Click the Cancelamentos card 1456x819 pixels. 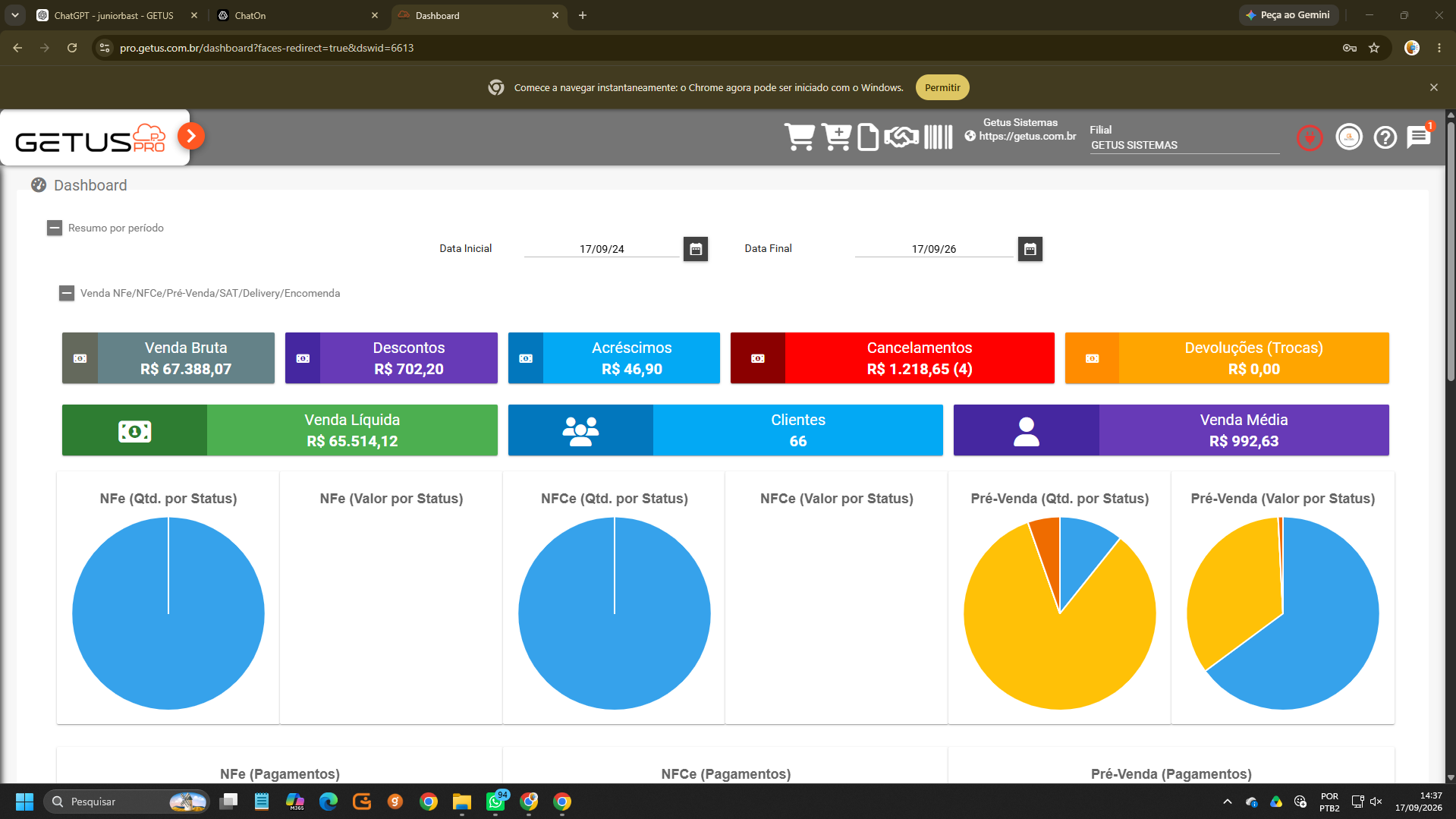point(892,358)
